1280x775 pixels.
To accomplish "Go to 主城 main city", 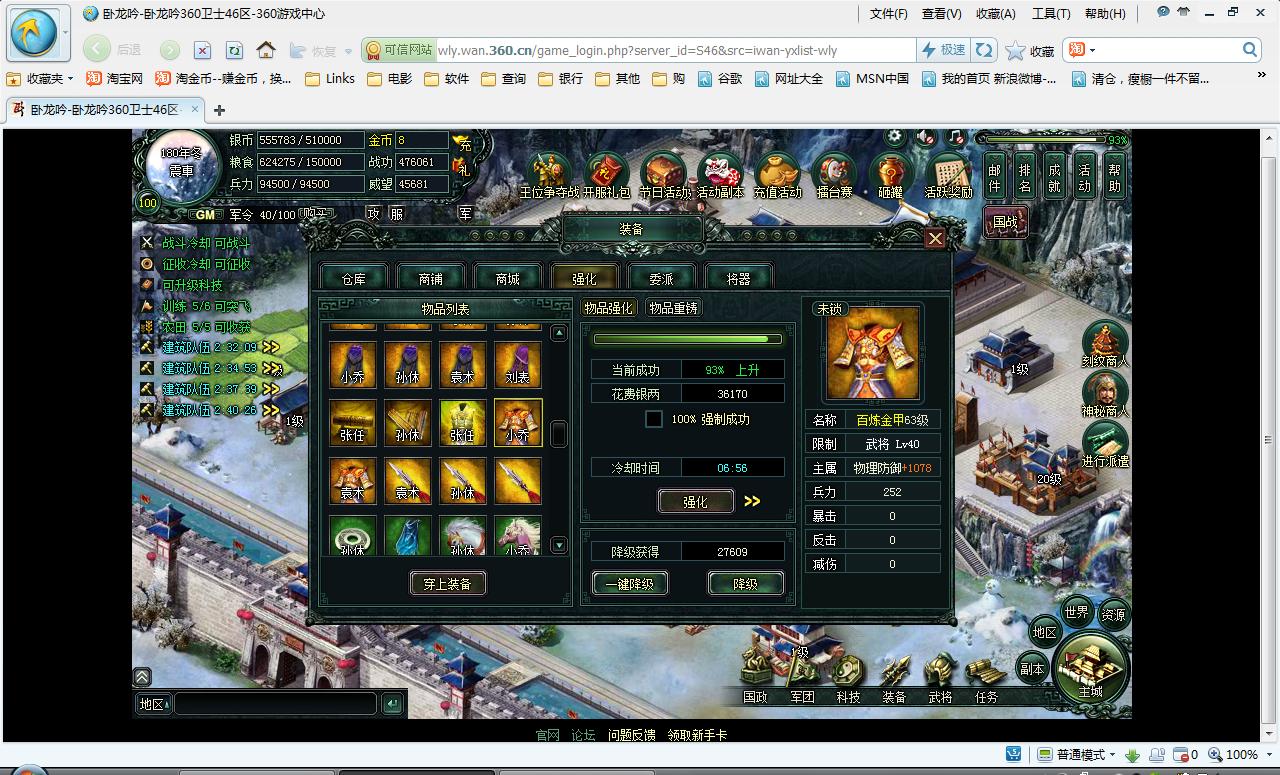I will click(1091, 668).
